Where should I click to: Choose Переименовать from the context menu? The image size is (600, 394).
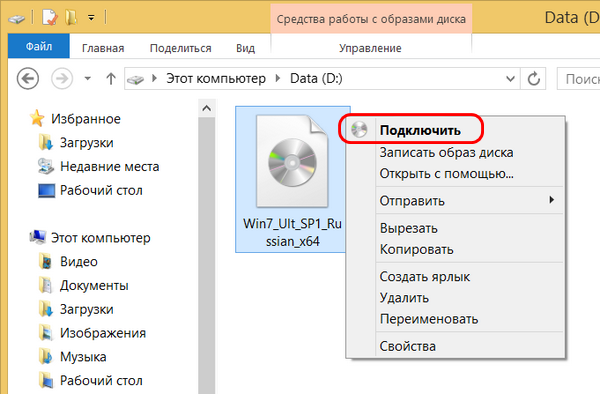pos(456,319)
